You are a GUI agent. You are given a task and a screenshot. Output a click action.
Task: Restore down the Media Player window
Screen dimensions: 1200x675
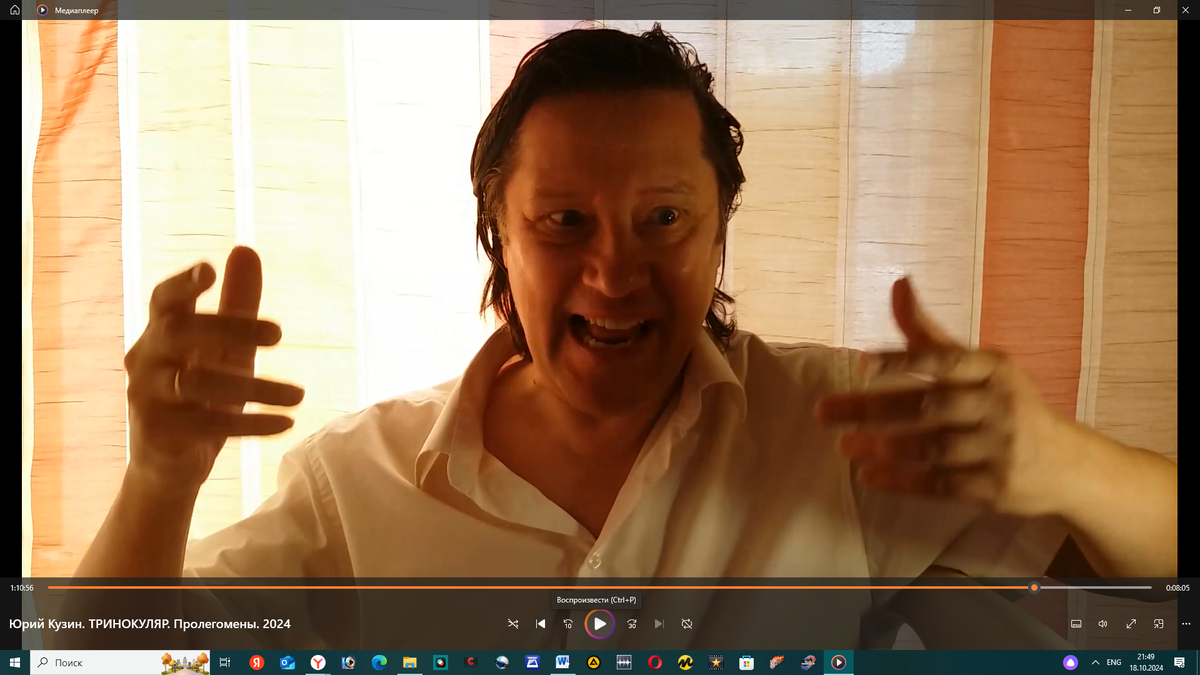tap(1156, 10)
